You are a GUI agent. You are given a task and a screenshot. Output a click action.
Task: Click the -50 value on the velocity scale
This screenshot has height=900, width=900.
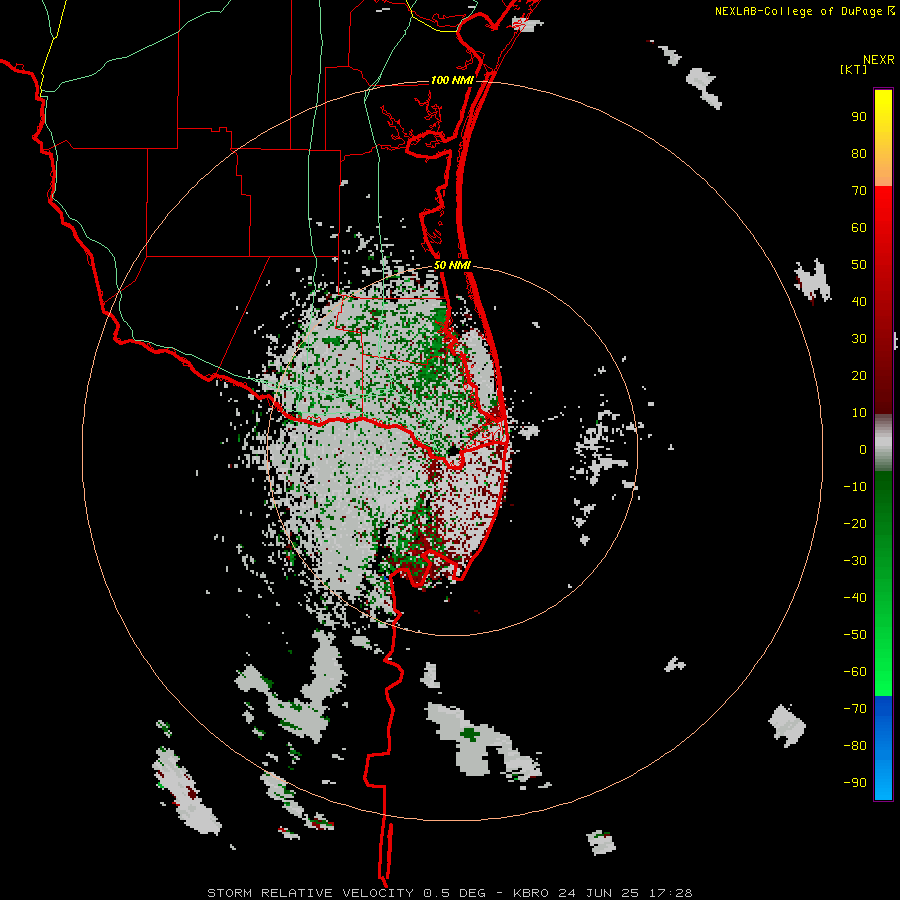[x=855, y=634]
